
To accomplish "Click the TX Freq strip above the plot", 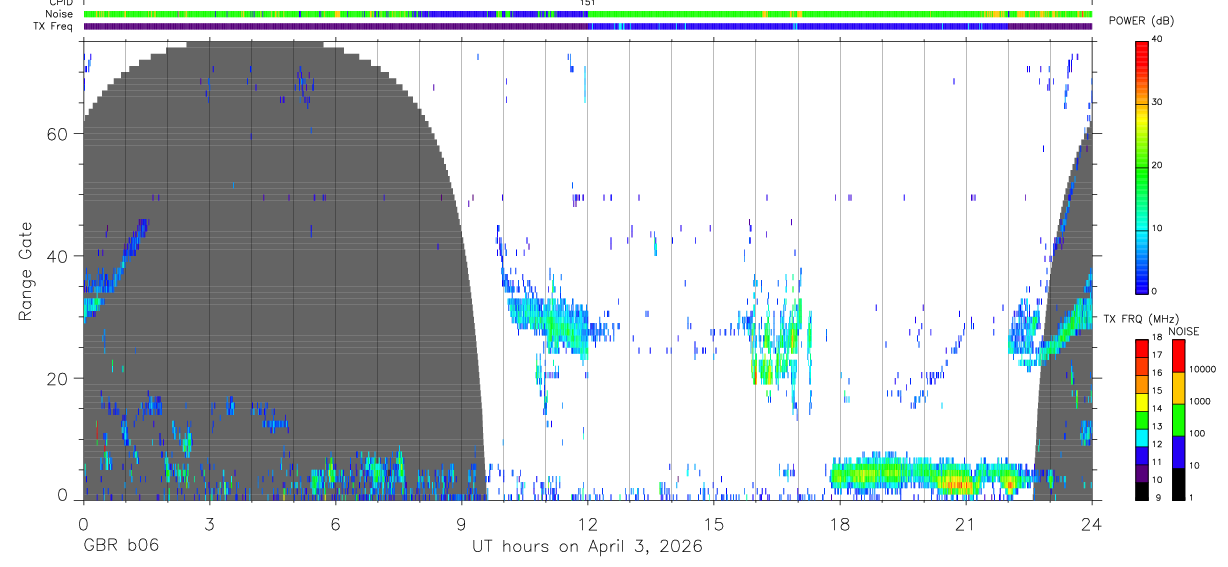I will [588, 27].
